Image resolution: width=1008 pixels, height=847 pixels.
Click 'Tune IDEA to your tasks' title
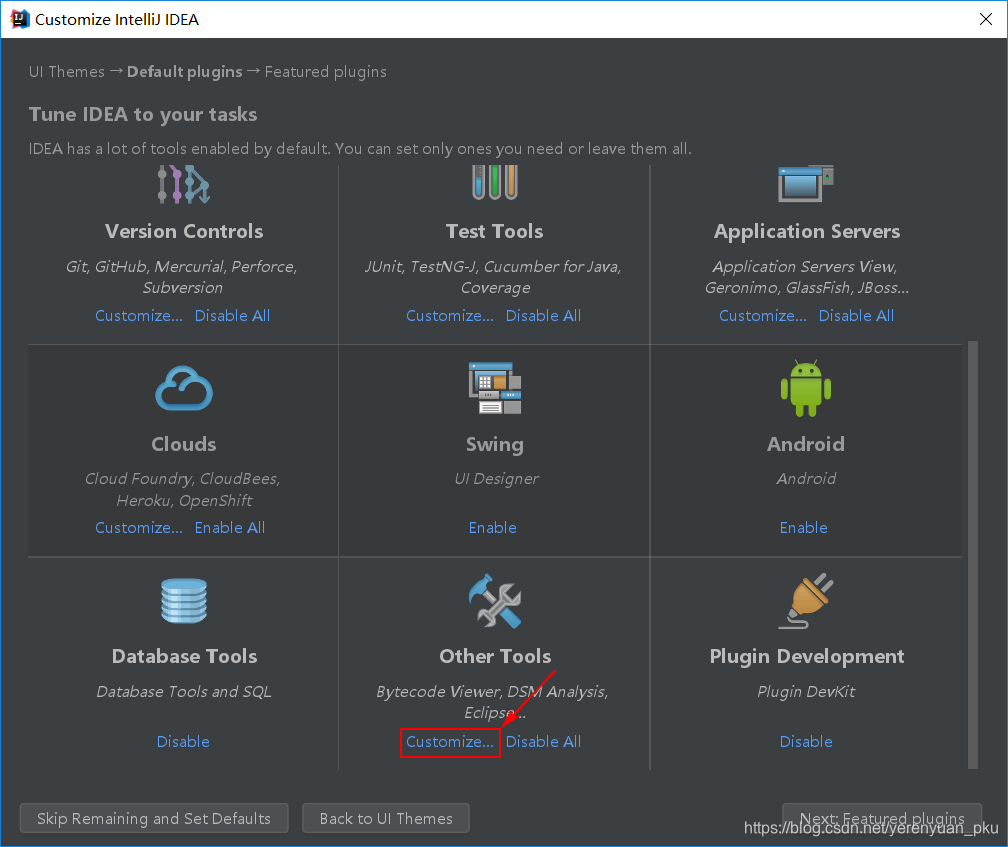(x=143, y=114)
